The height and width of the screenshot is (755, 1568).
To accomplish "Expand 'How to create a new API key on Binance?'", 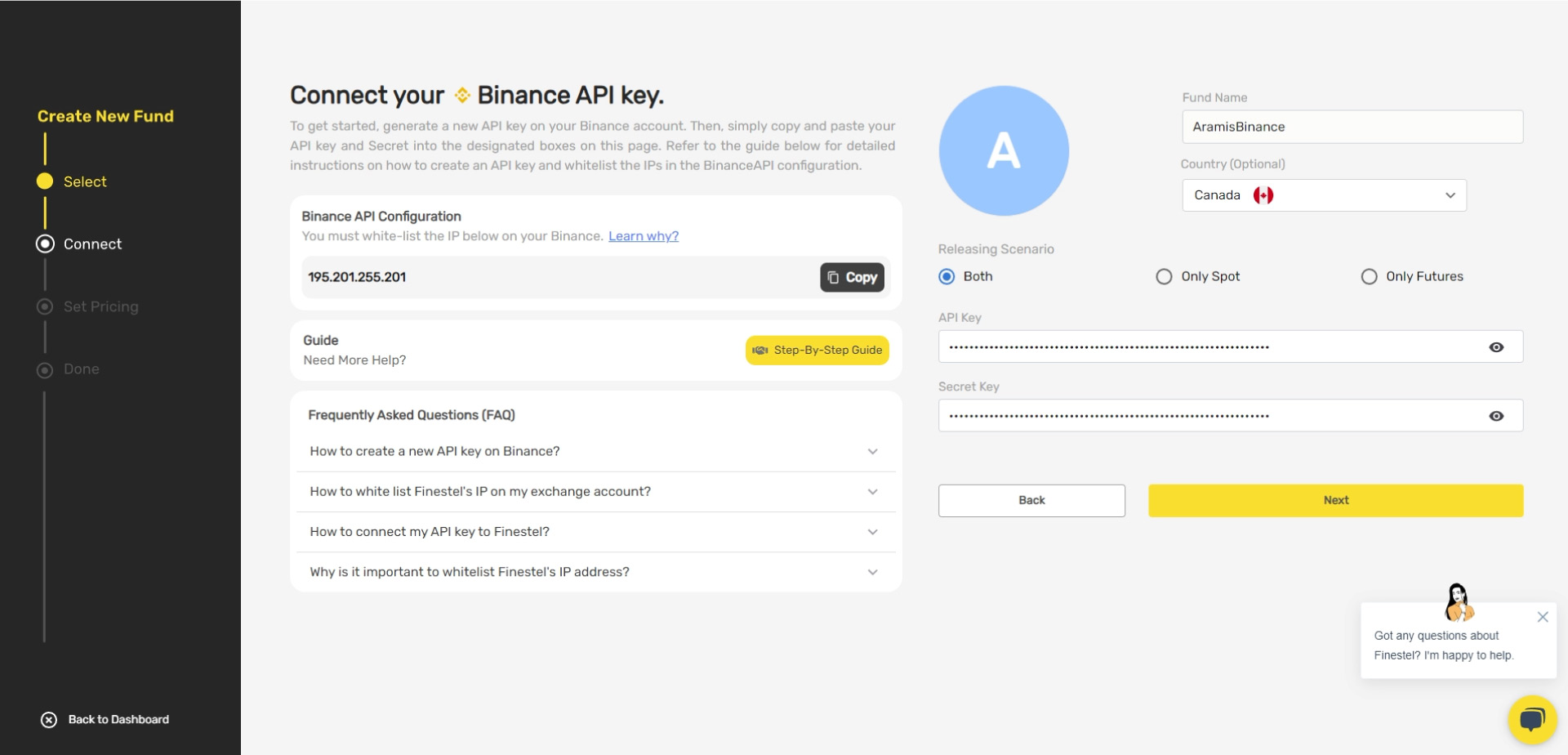I will (x=595, y=452).
